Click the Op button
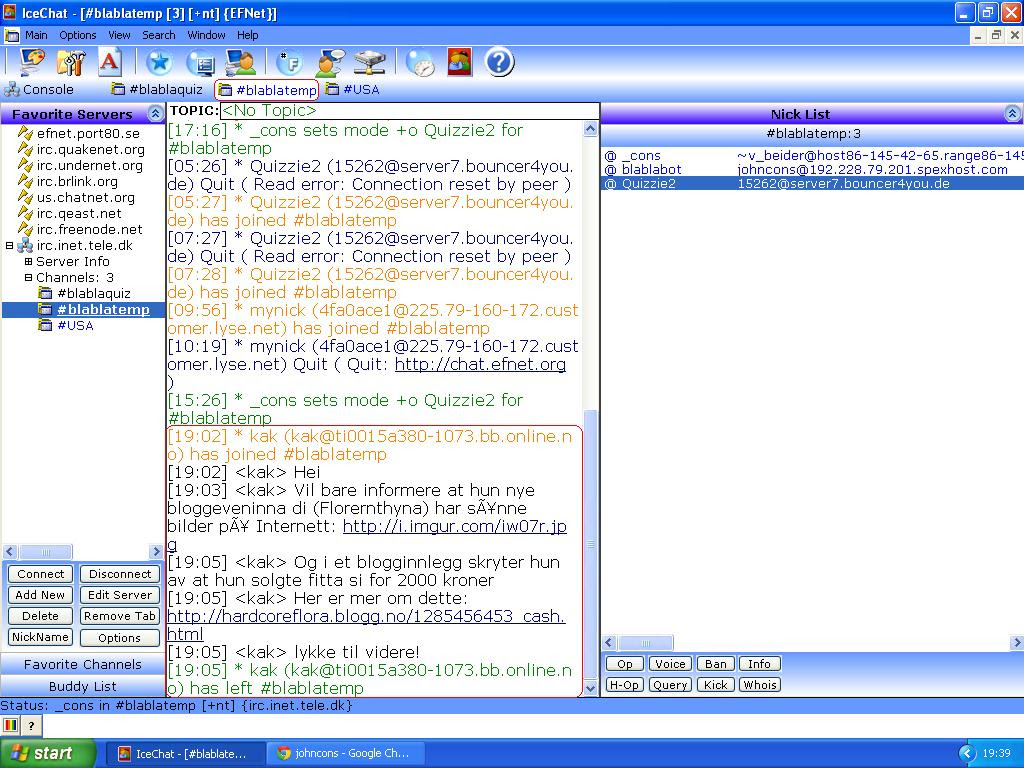Screen dimensions: 1024x768 click(625, 664)
